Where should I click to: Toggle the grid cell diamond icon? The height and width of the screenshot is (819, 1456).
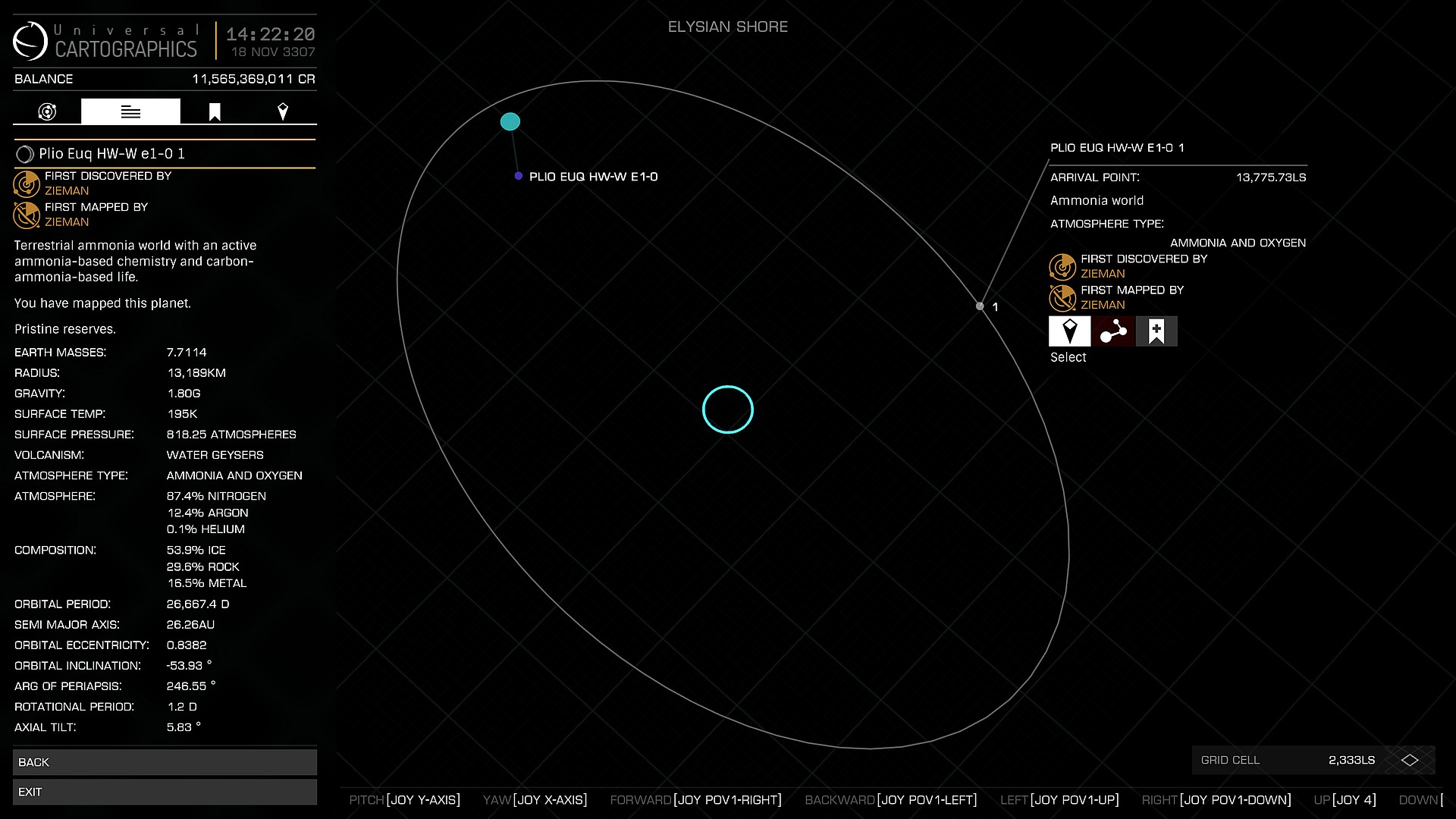[1410, 760]
